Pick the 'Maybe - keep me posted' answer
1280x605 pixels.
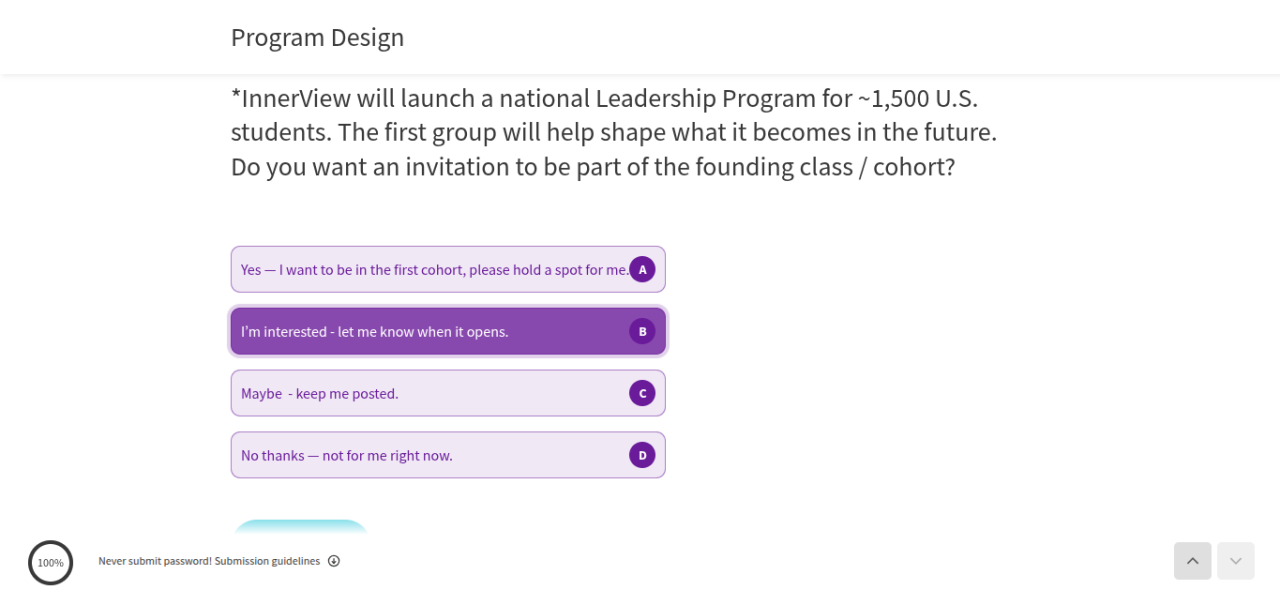pyautogui.click(x=320, y=394)
